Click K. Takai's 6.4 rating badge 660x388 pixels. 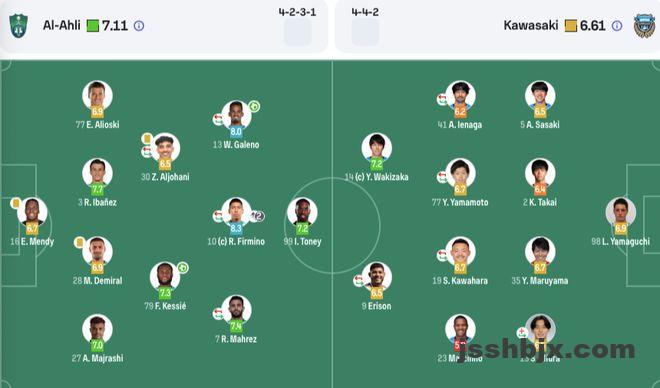540,189
